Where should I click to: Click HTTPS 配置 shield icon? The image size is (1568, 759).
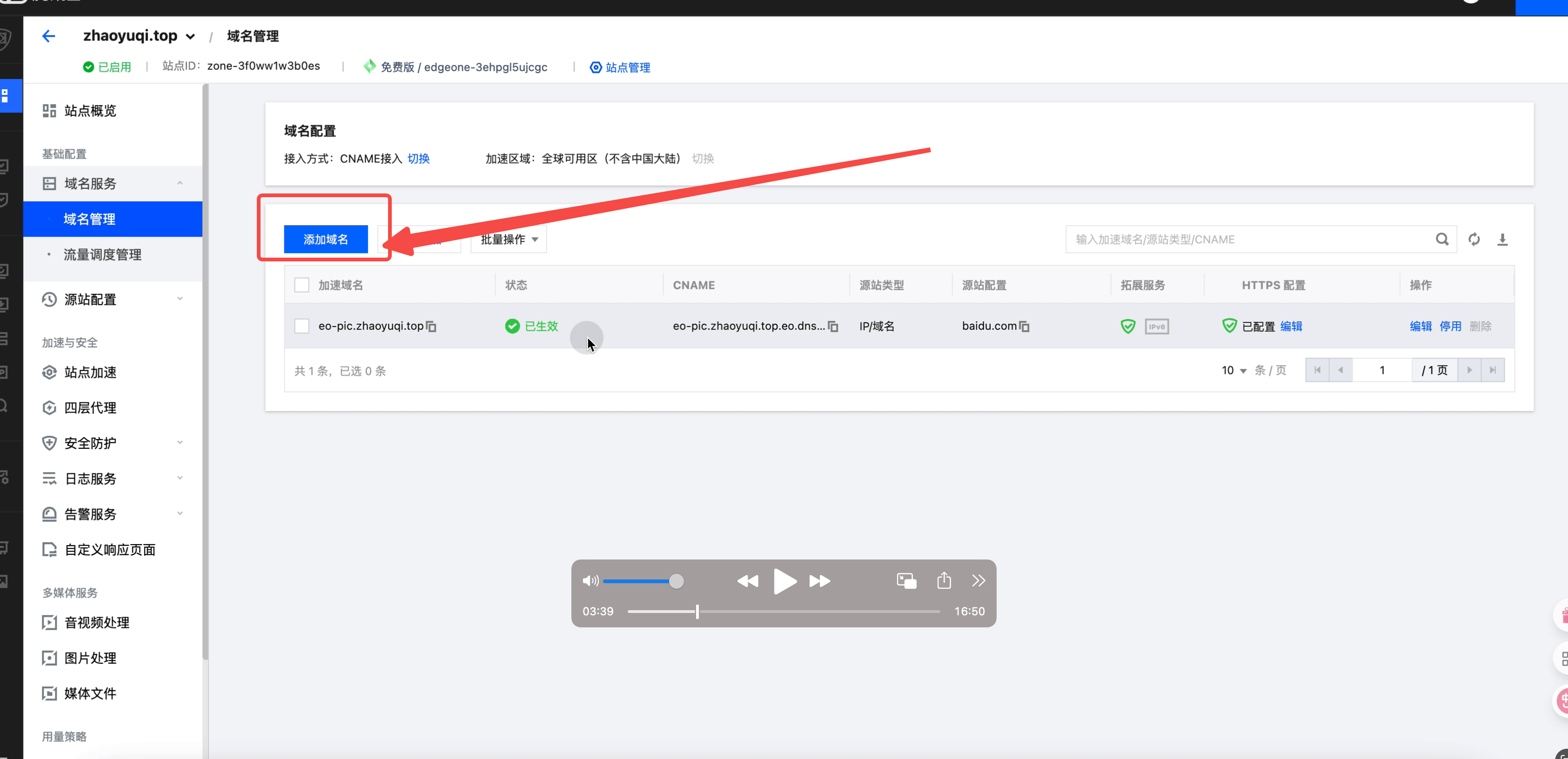[1229, 326]
